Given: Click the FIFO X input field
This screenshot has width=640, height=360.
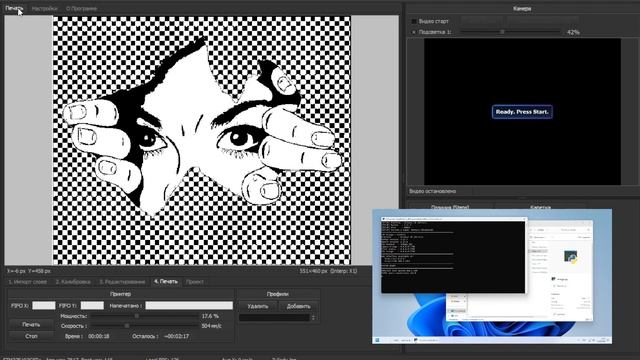Looking at the screenshot, I should tap(44, 305).
